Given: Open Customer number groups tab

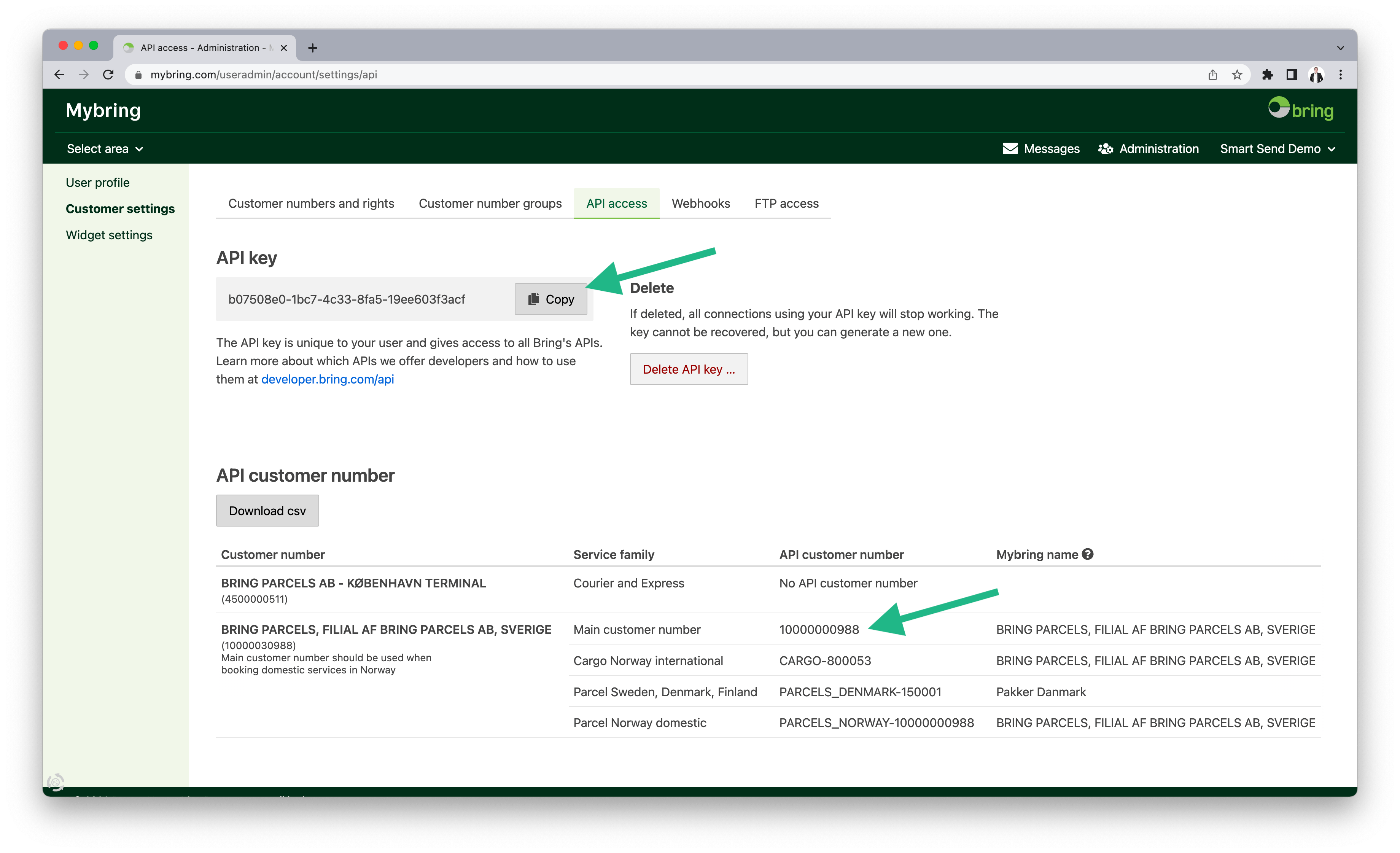Looking at the screenshot, I should (490, 204).
